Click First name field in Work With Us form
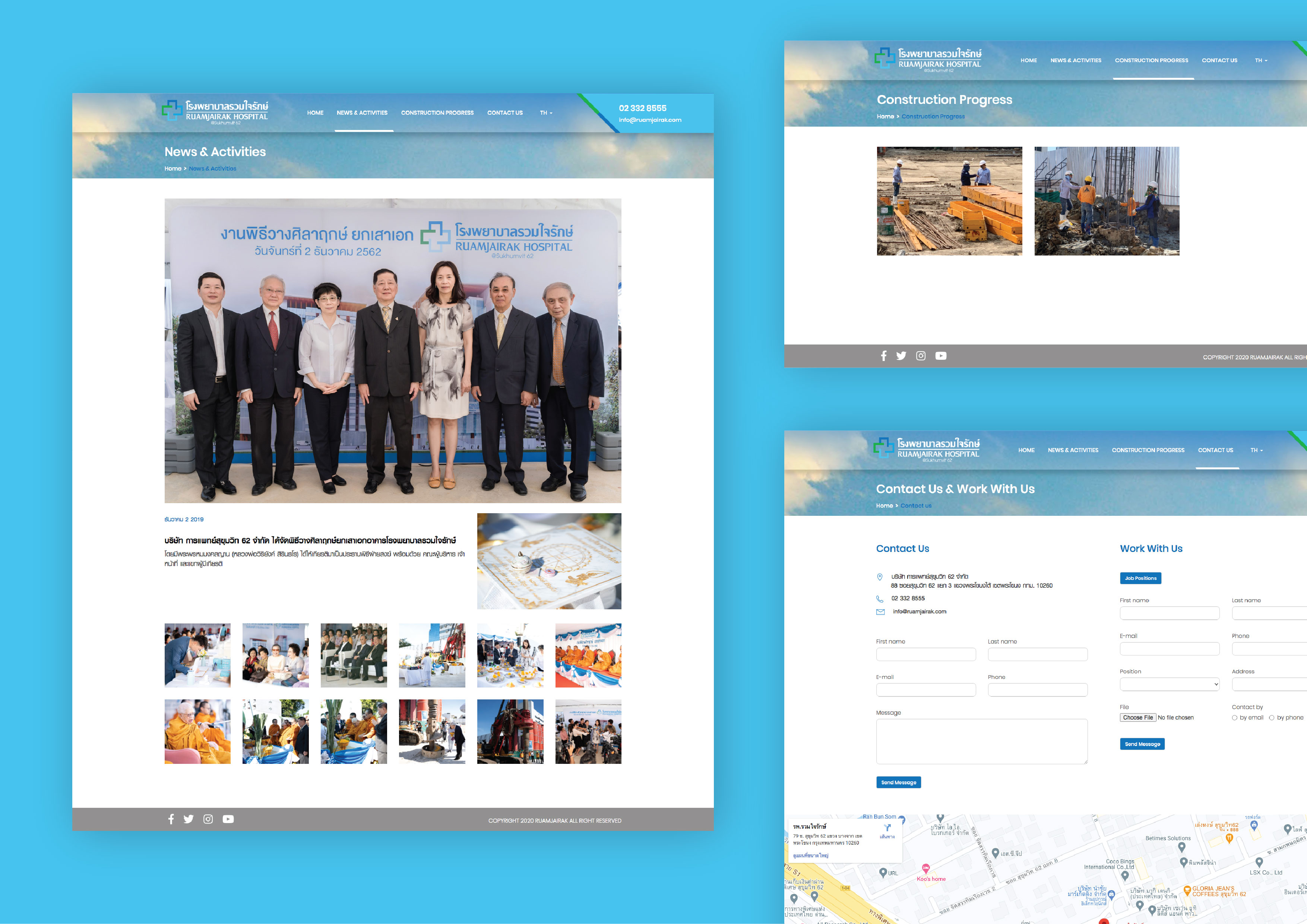The image size is (1307, 924). (x=1170, y=613)
